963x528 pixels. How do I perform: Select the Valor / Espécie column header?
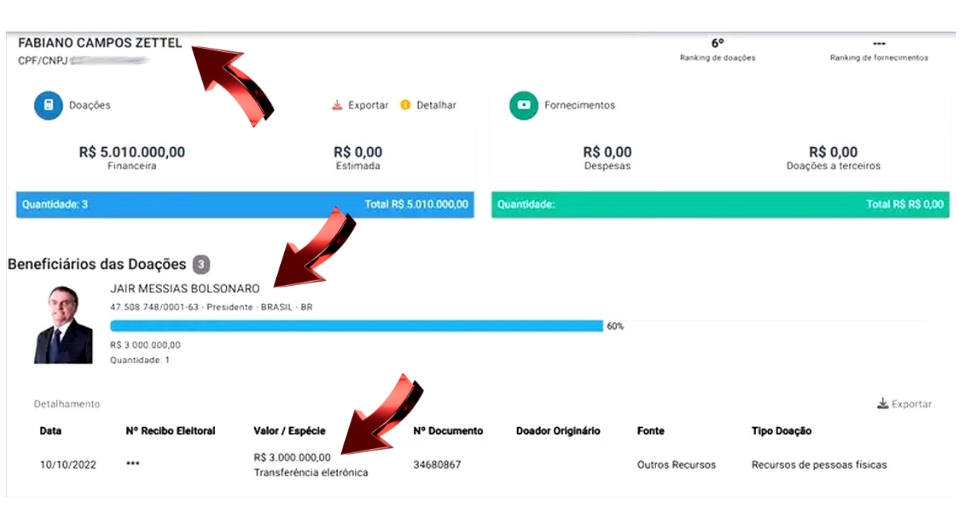(x=289, y=431)
